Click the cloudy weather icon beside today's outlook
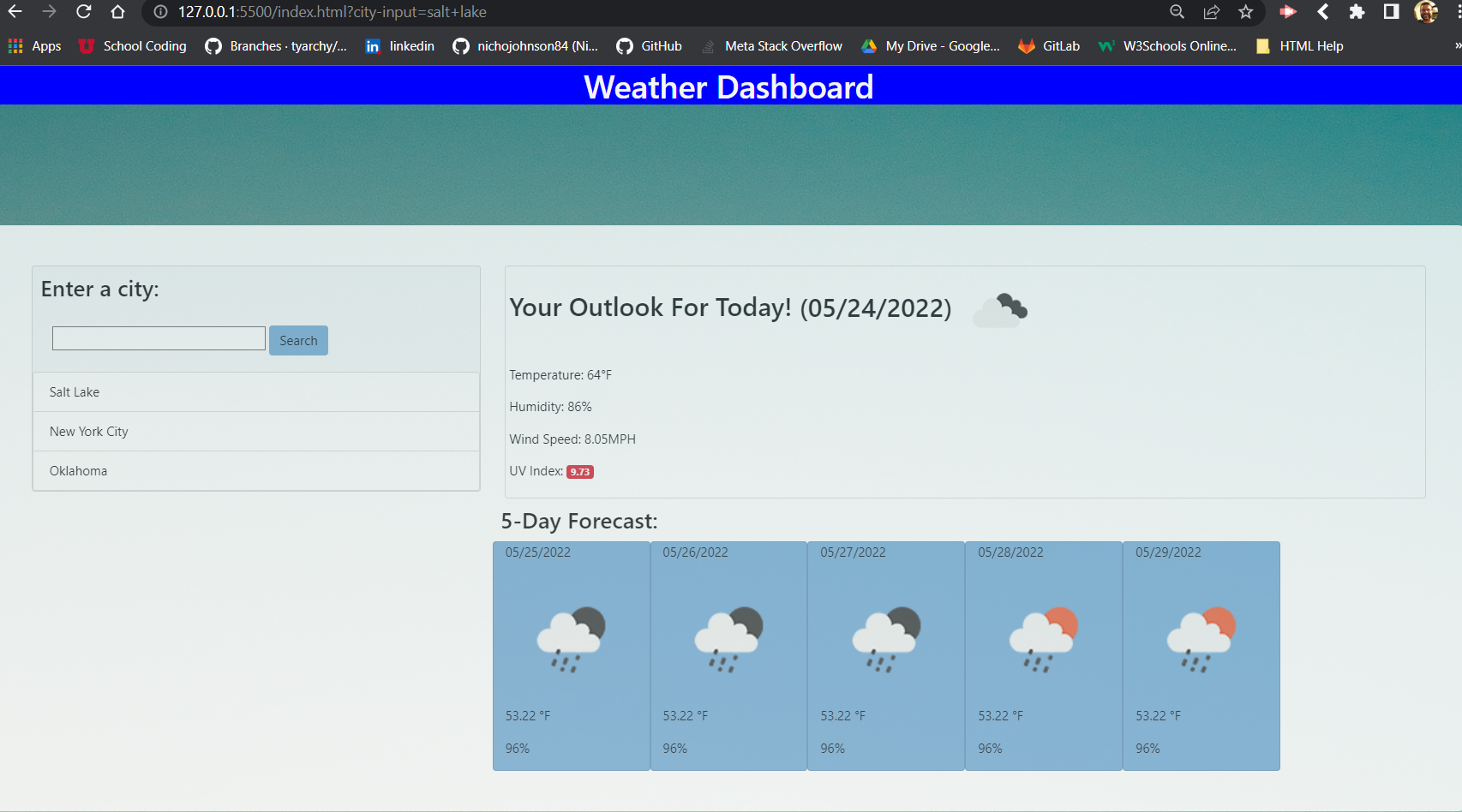1462x812 pixels. pos(1001,309)
